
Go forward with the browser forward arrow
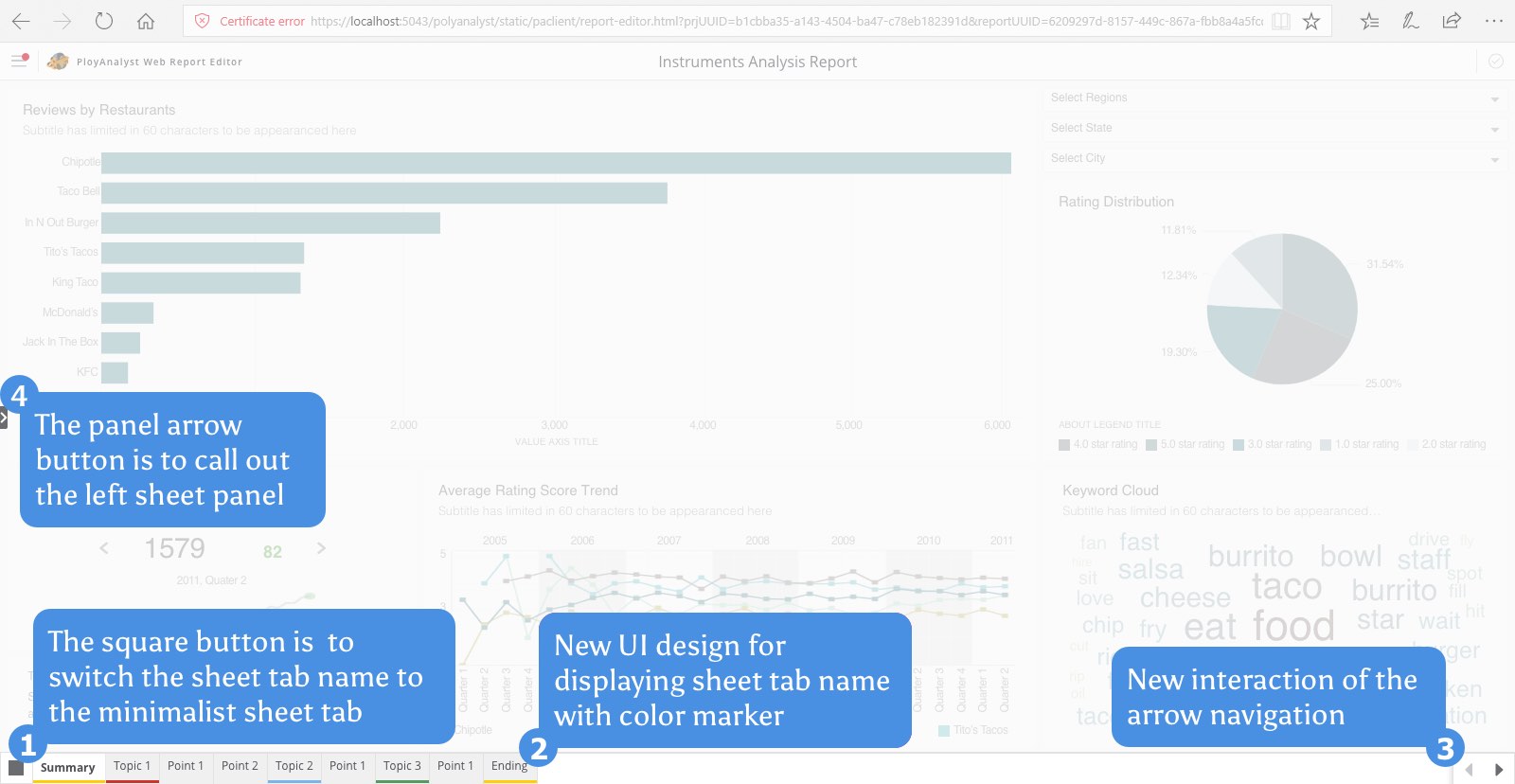click(62, 21)
